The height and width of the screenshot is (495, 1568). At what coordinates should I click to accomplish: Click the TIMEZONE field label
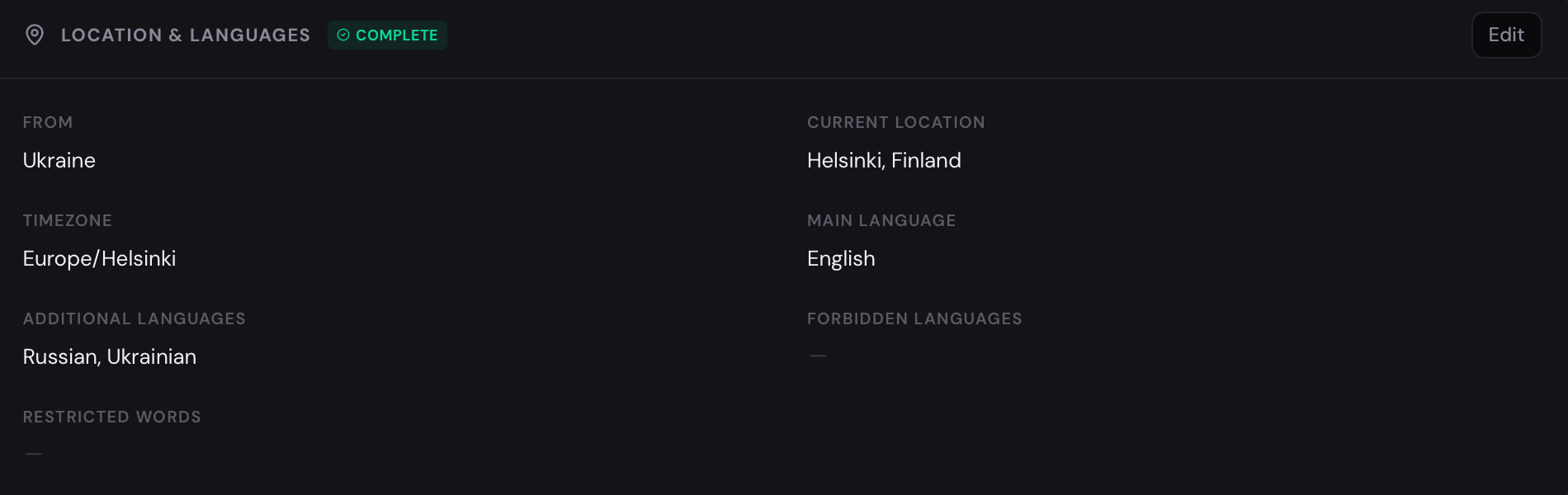click(68, 220)
